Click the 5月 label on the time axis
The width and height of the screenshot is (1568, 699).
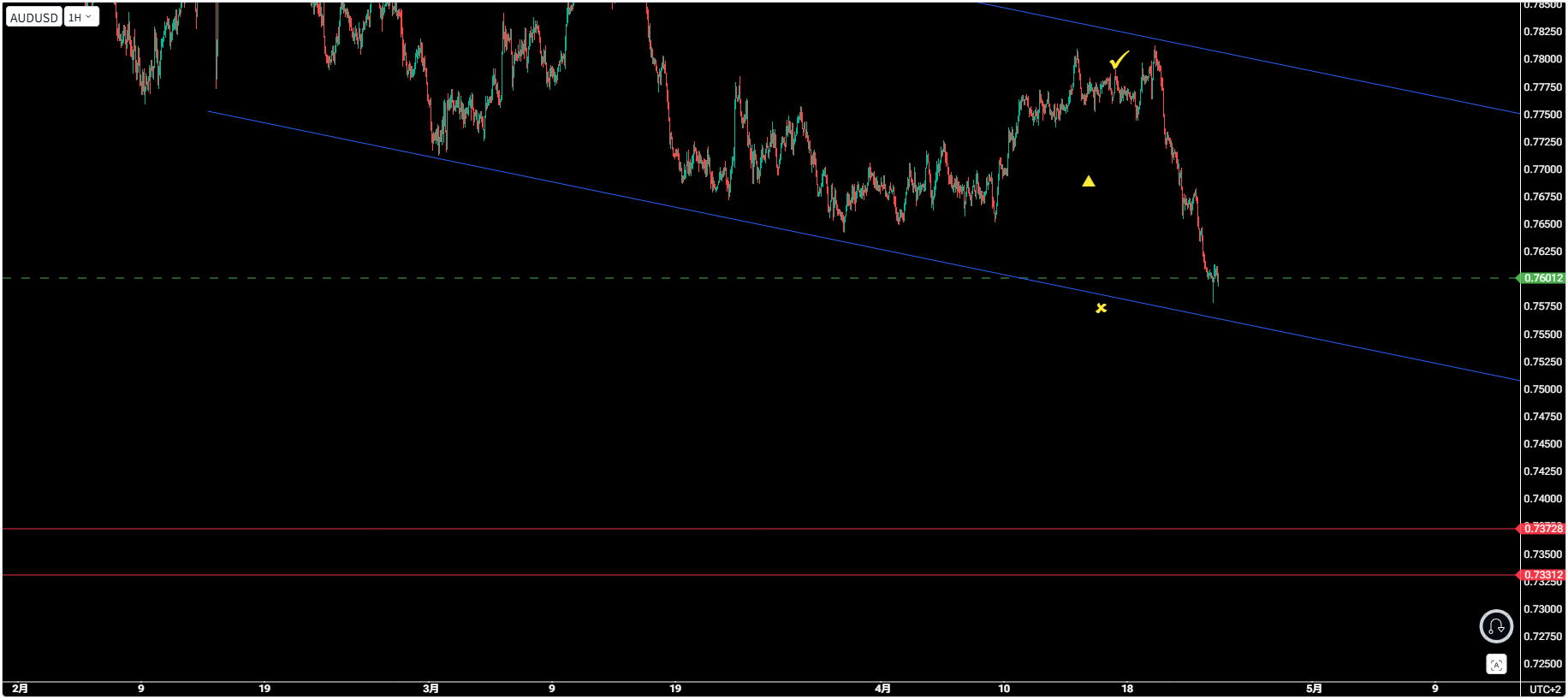[1314, 689]
